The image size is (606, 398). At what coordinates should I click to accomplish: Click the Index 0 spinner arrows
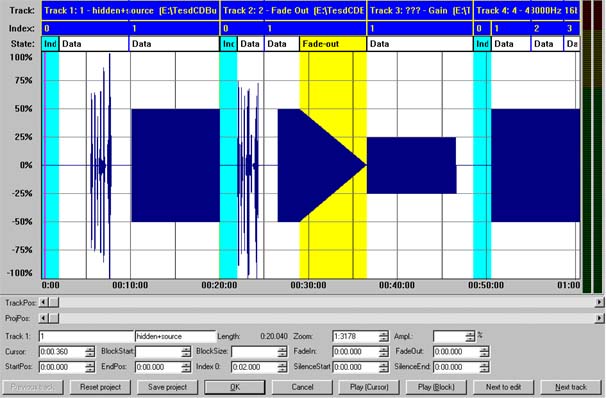coord(283,367)
